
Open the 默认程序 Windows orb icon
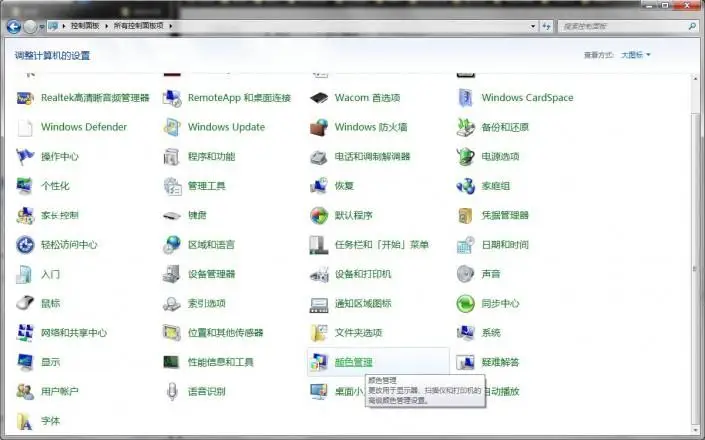(319, 215)
